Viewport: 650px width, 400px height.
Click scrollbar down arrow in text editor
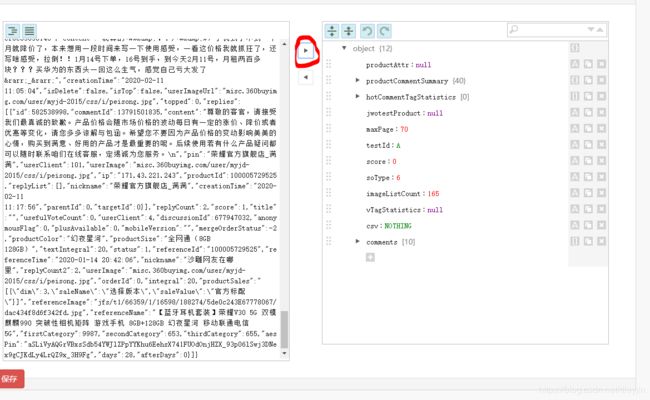pos(284,353)
